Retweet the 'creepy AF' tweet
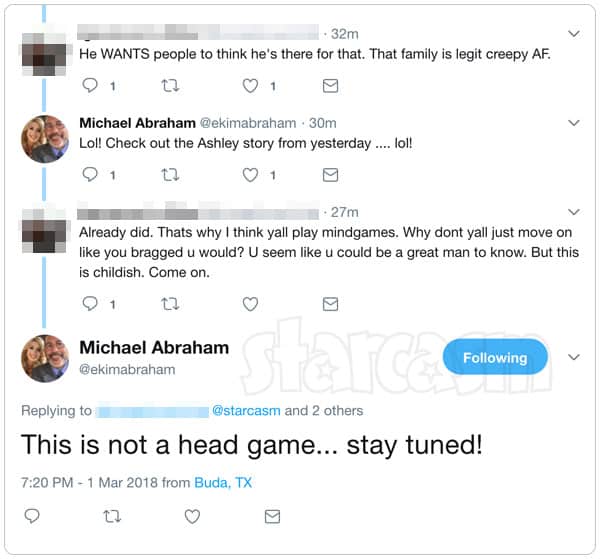The height and width of the screenshot is (559, 600). (x=170, y=86)
